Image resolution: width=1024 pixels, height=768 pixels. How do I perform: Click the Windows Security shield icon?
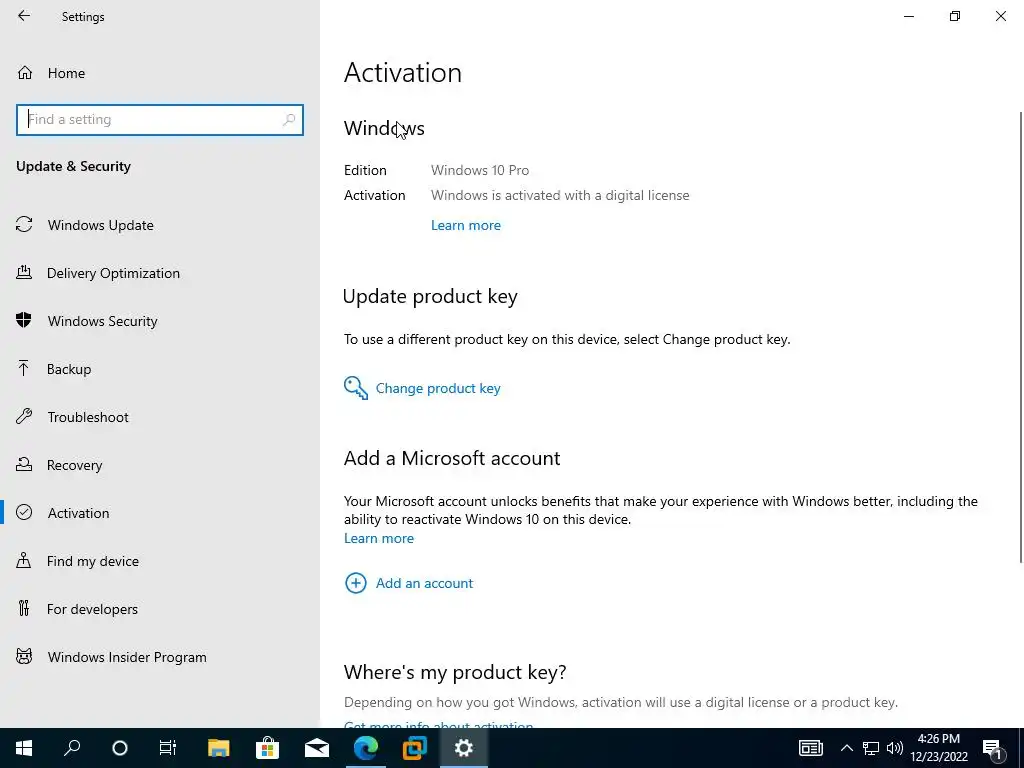(24, 320)
